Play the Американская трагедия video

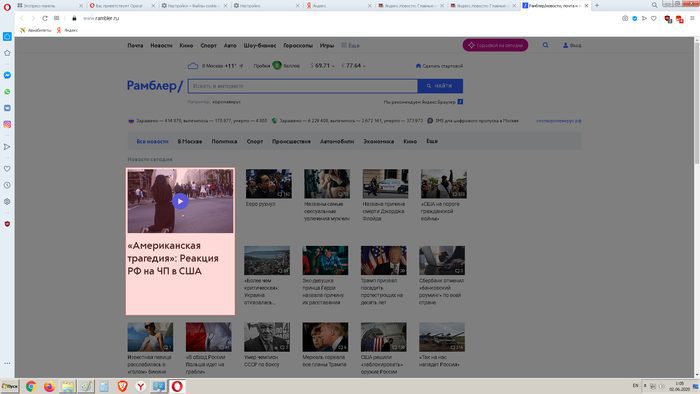(180, 201)
